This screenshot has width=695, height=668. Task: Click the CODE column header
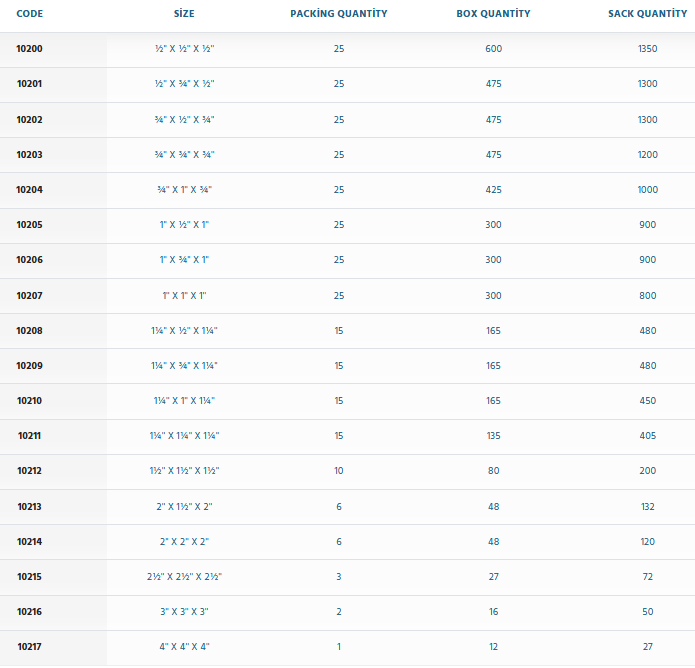click(30, 14)
